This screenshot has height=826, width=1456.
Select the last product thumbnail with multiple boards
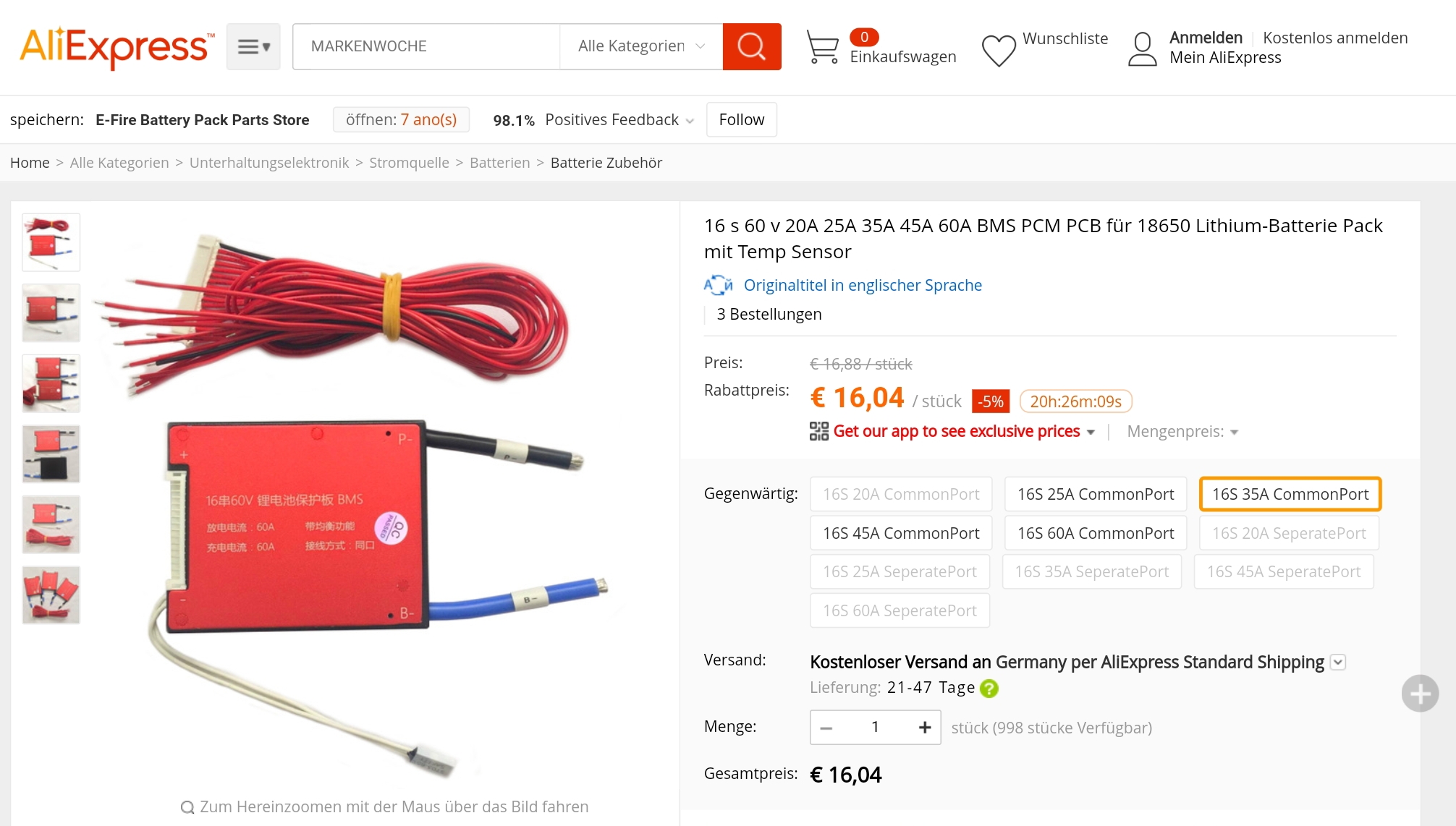(51, 595)
